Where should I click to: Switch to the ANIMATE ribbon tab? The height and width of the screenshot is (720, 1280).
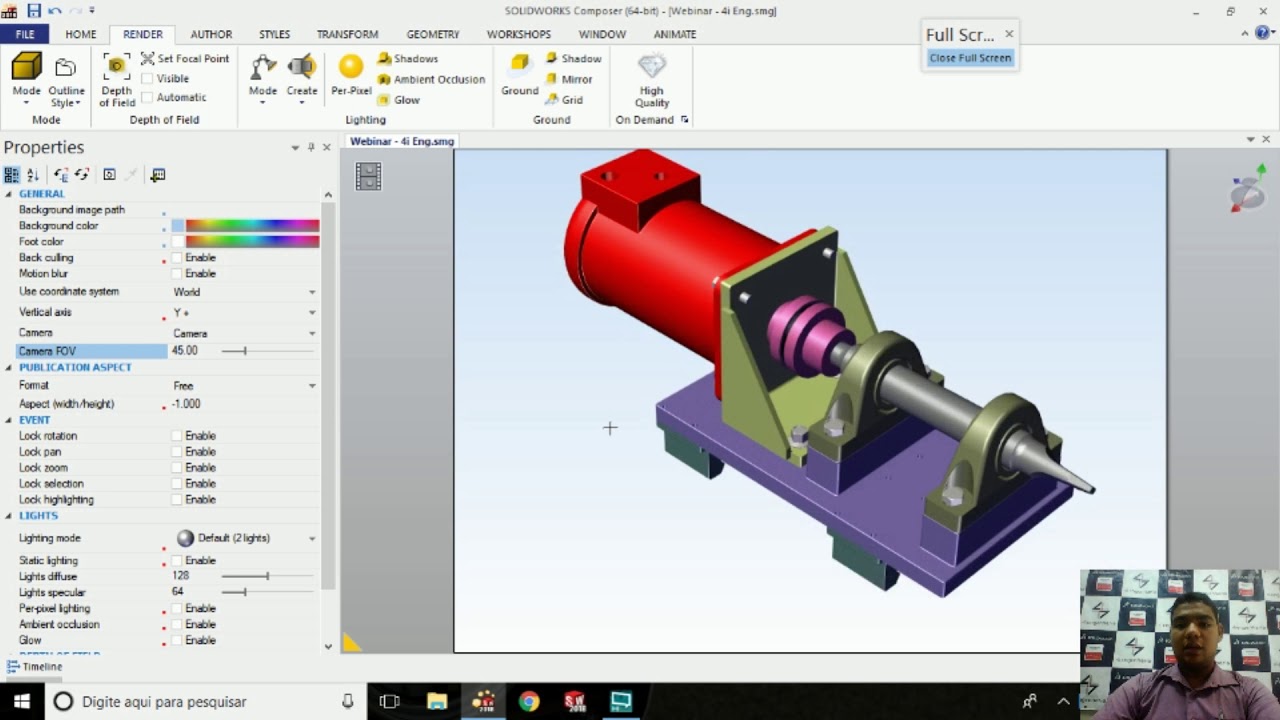[675, 34]
